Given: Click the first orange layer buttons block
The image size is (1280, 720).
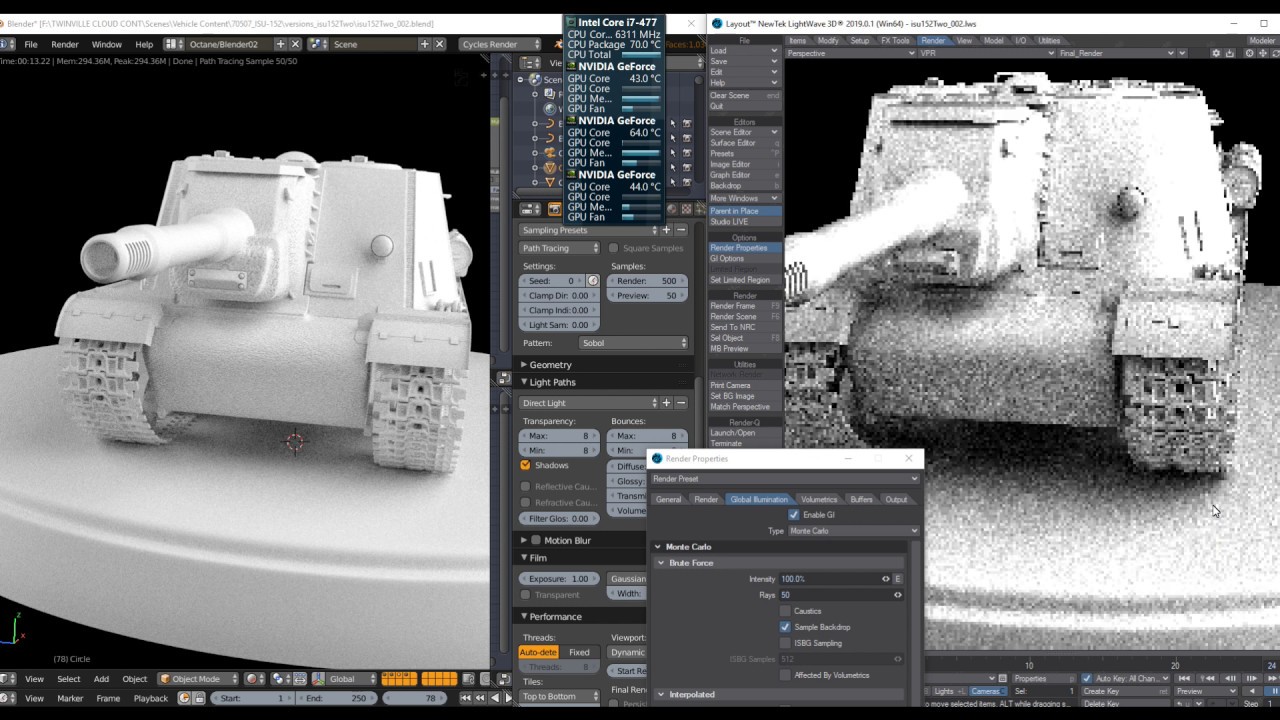Looking at the screenshot, I should [399, 679].
